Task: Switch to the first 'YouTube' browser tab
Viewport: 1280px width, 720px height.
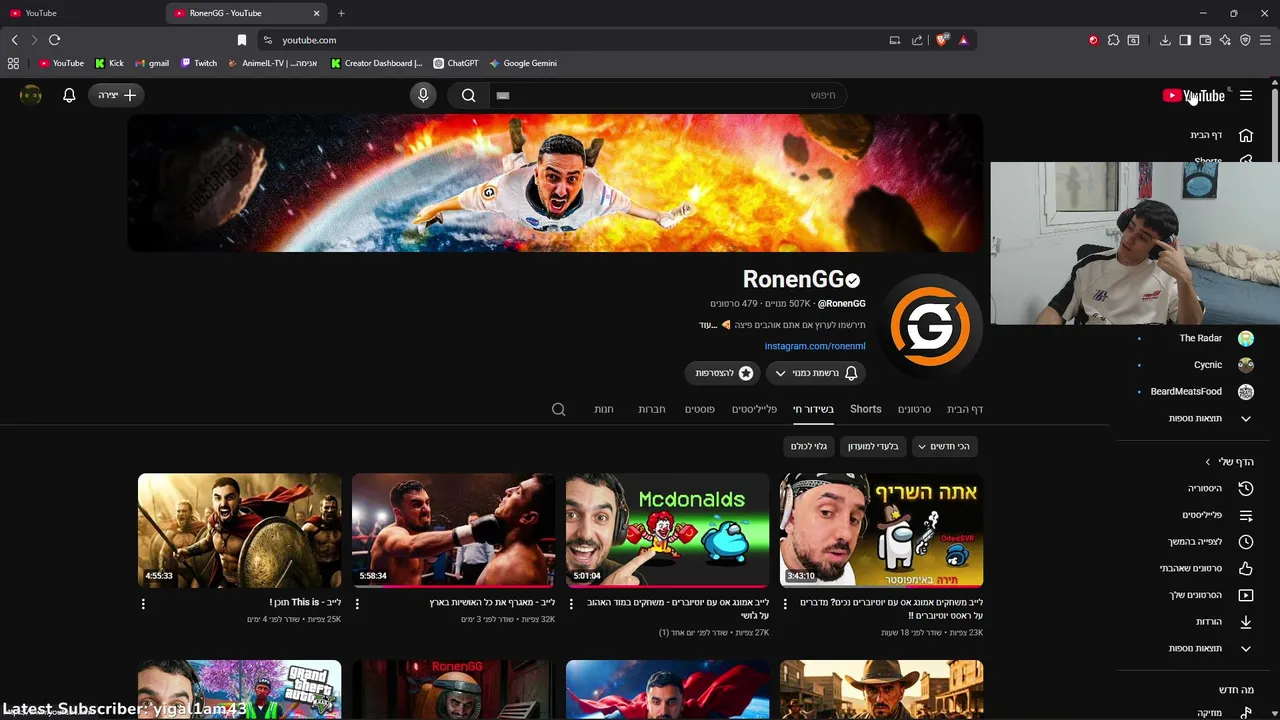Action: coord(80,13)
